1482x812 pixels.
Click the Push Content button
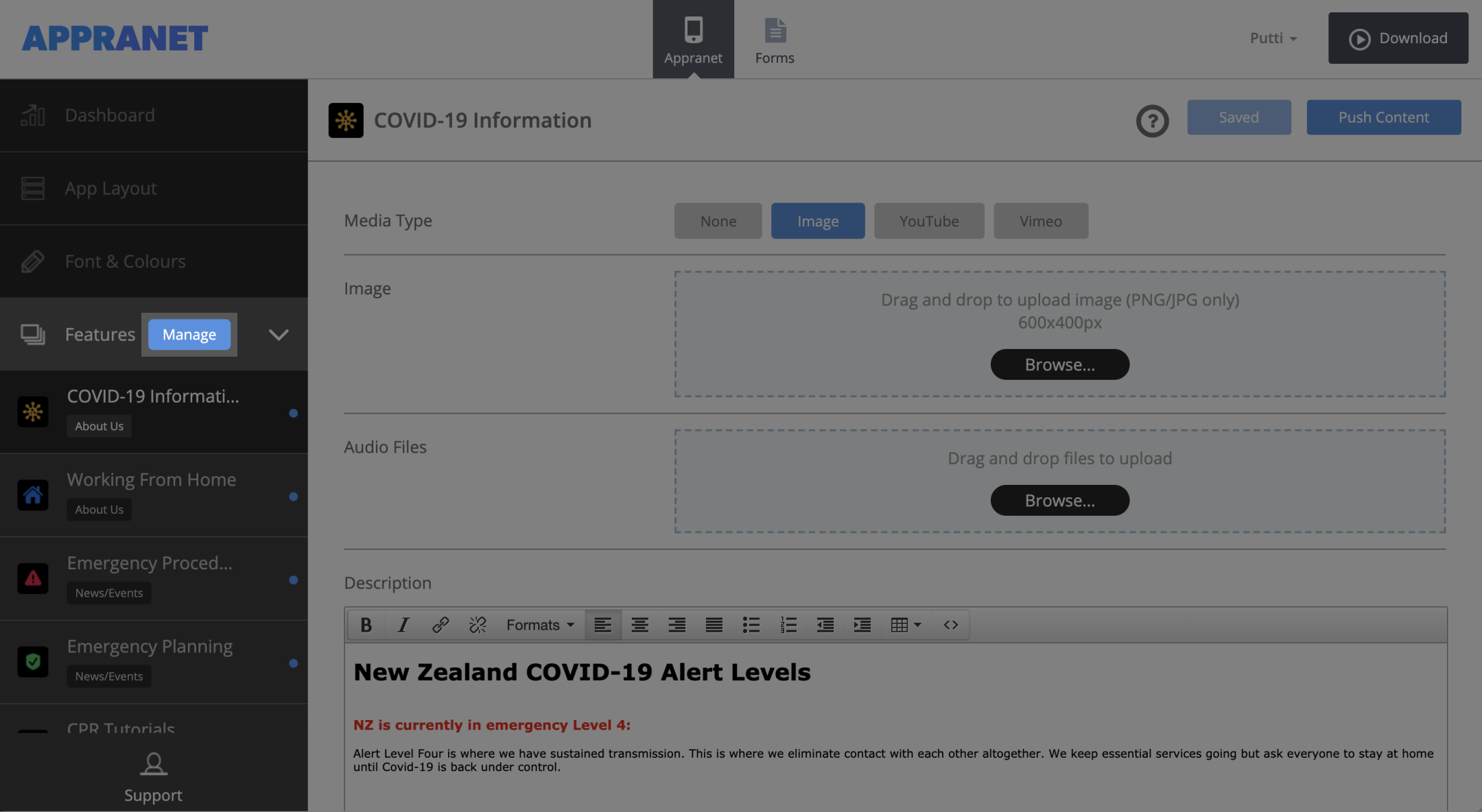pyautogui.click(x=1384, y=117)
